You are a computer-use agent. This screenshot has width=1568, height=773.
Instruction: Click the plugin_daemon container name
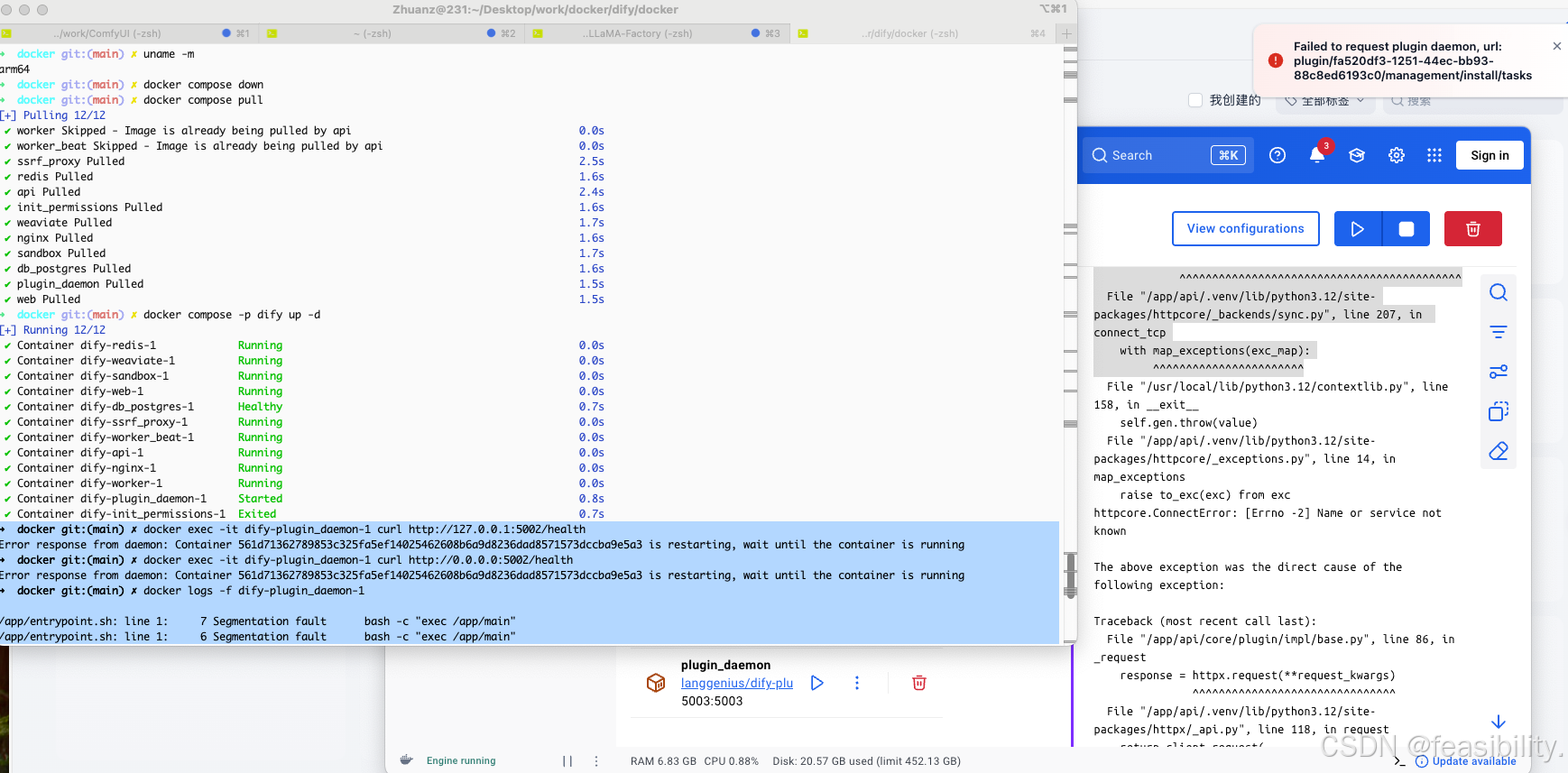pos(725,665)
